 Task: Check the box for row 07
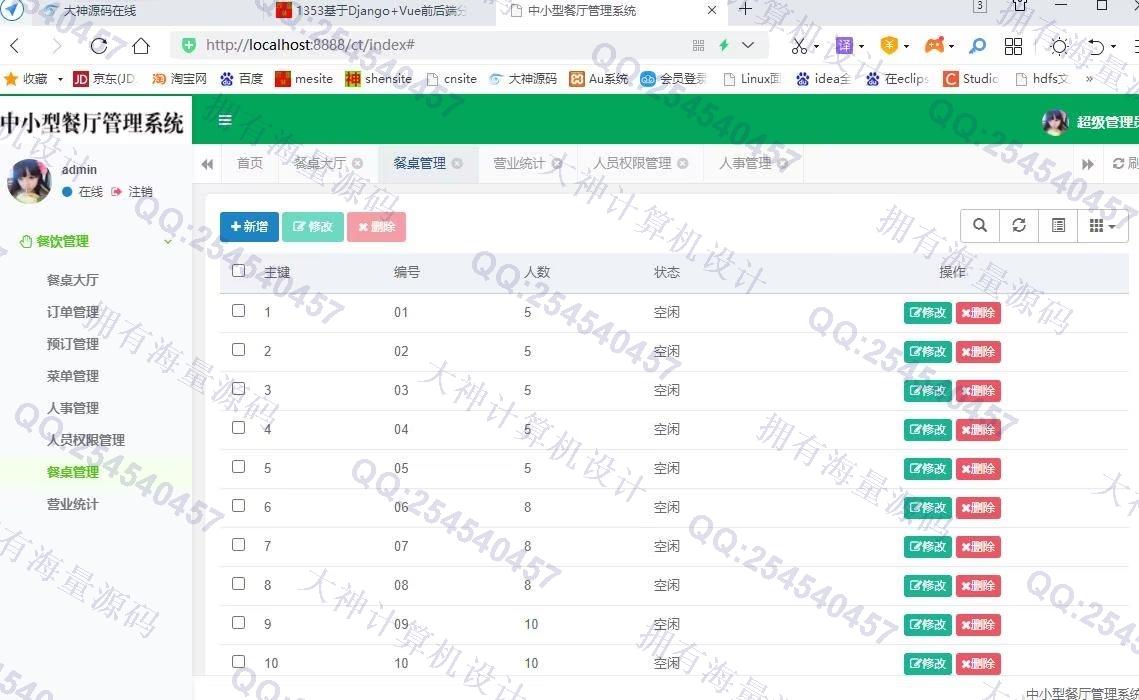click(238, 545)
